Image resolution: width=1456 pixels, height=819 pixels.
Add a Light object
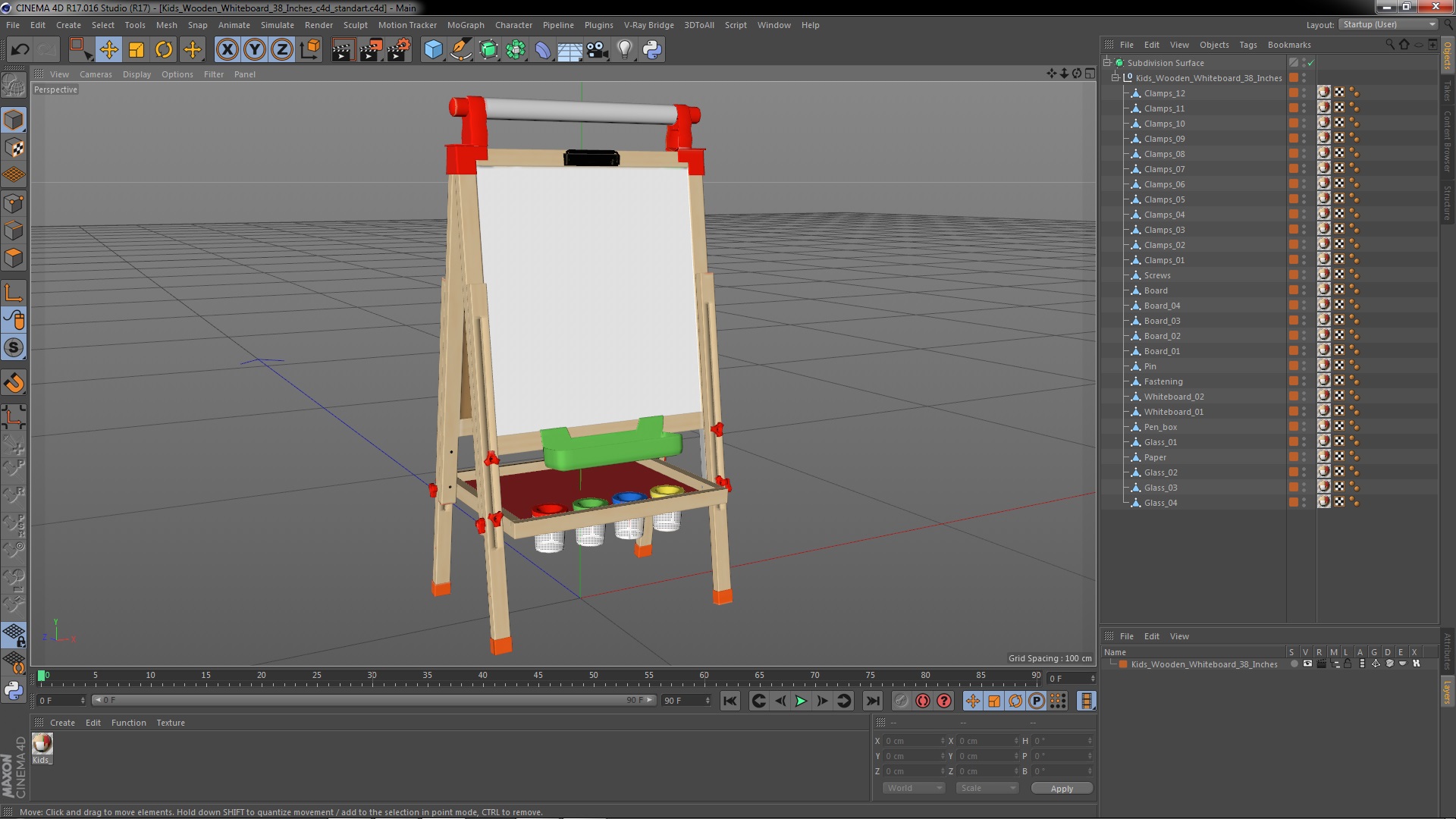tap(625, 50)
